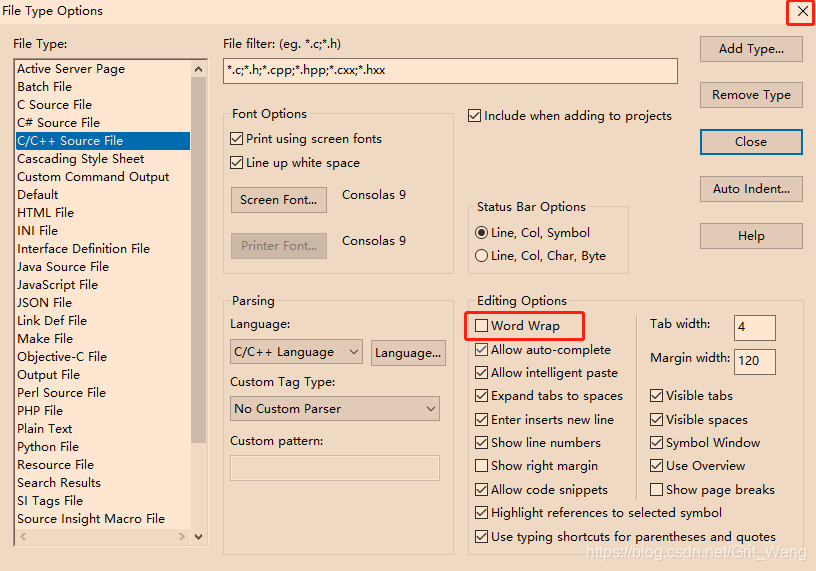Open the C/C++ Language dropdown
This screenshot has width=816, height=571.
[x=296, y=352]
